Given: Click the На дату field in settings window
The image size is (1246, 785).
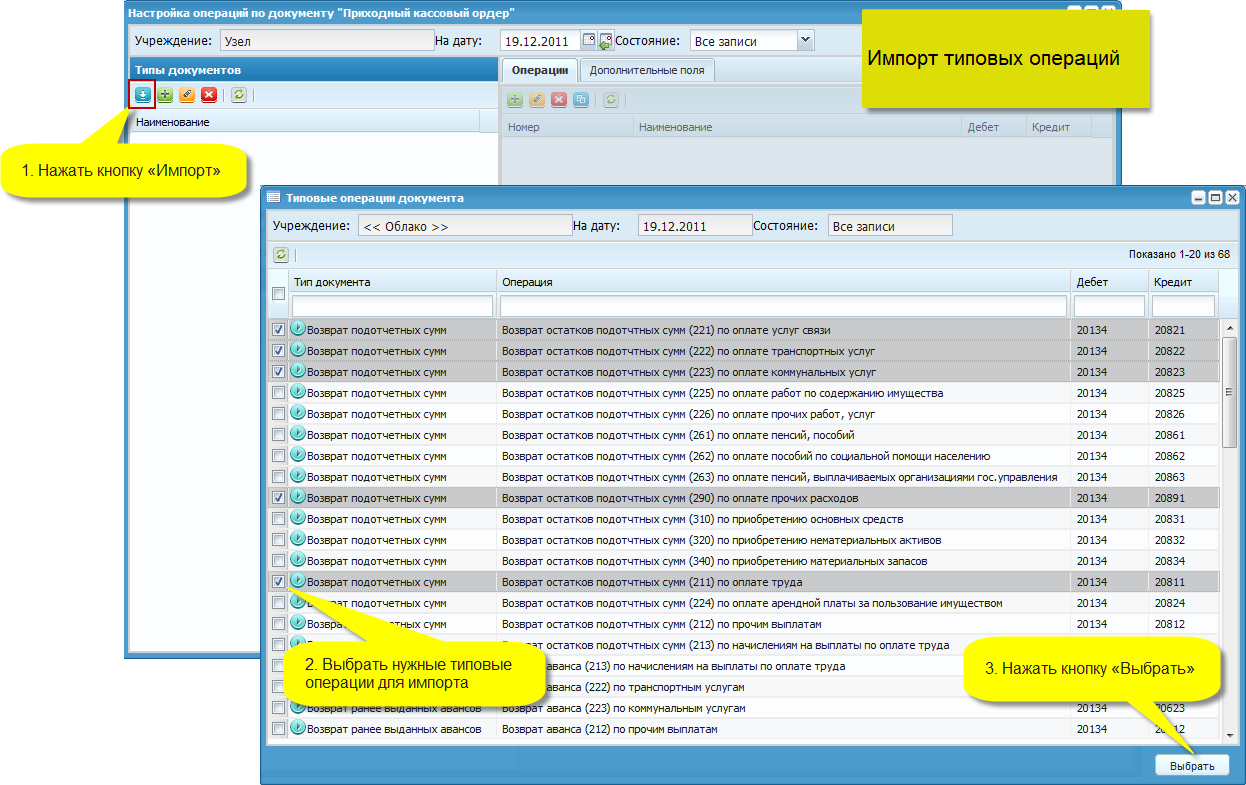Looking at the screenshot, I should tap(539, 41).
